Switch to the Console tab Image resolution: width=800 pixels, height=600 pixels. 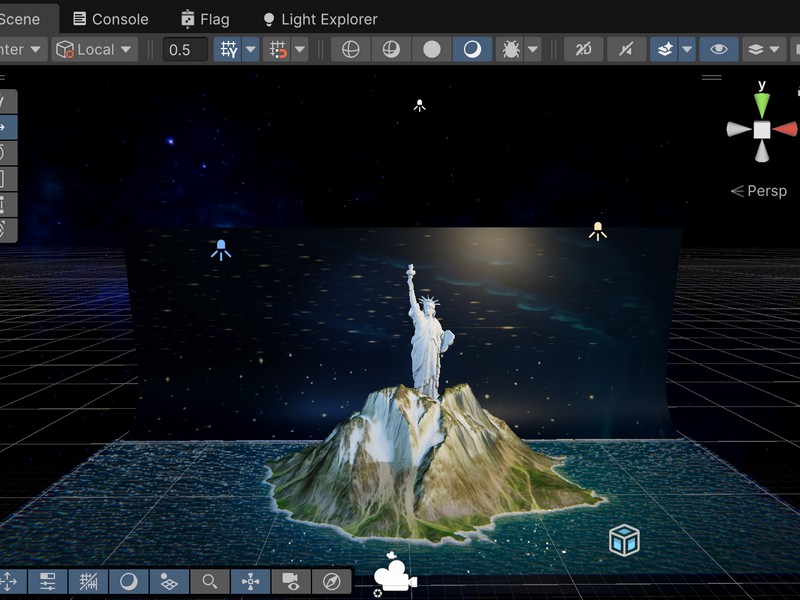click(x=111, y=19)
